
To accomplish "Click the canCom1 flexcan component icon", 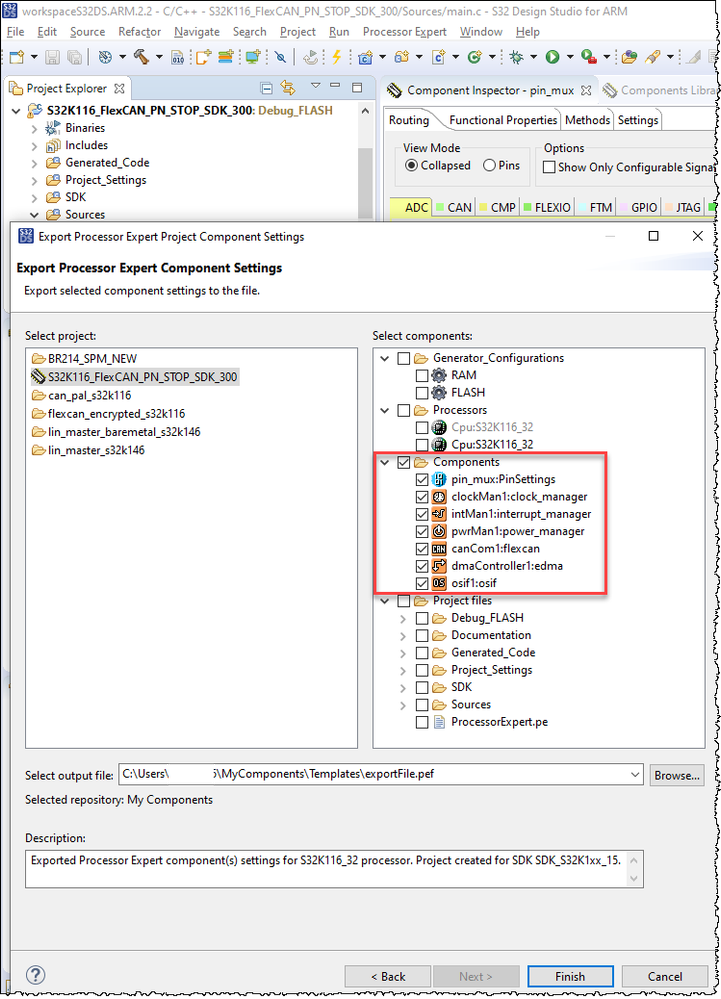I will (x=439, y=549).
